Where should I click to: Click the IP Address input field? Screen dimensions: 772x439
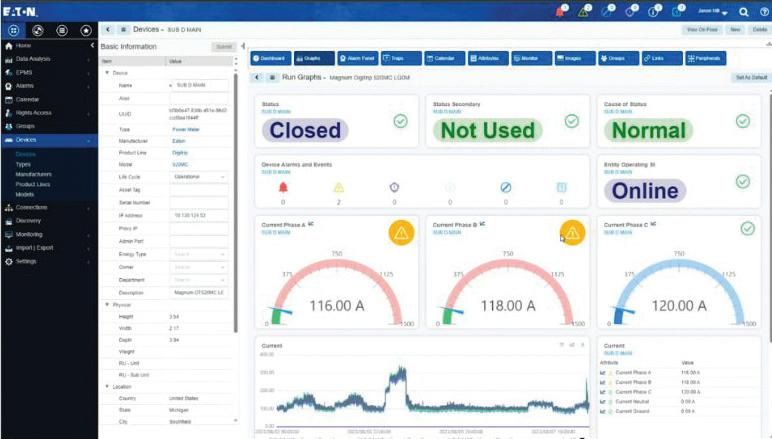coord(199,216)
